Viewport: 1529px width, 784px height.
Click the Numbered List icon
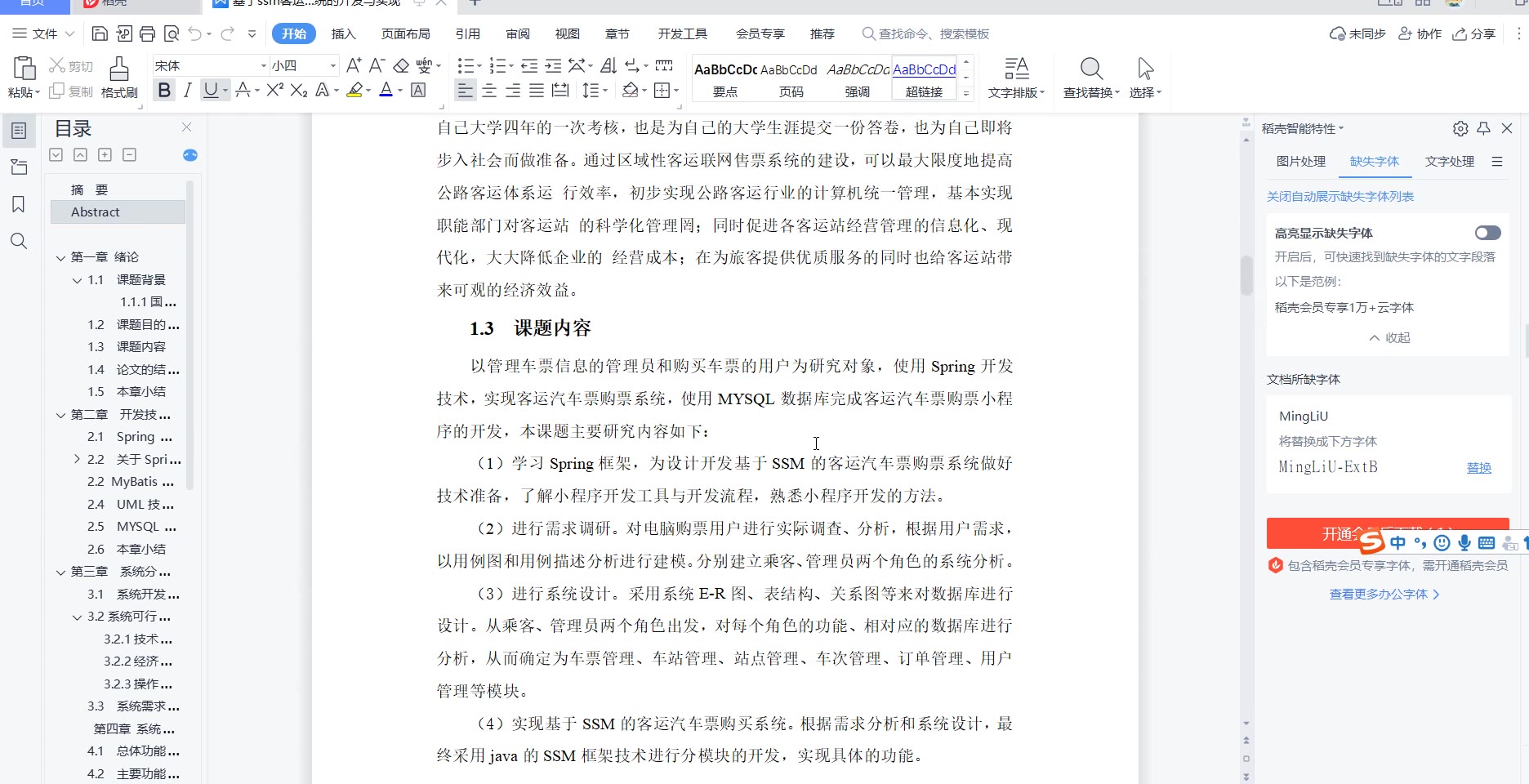coord(497,65)
